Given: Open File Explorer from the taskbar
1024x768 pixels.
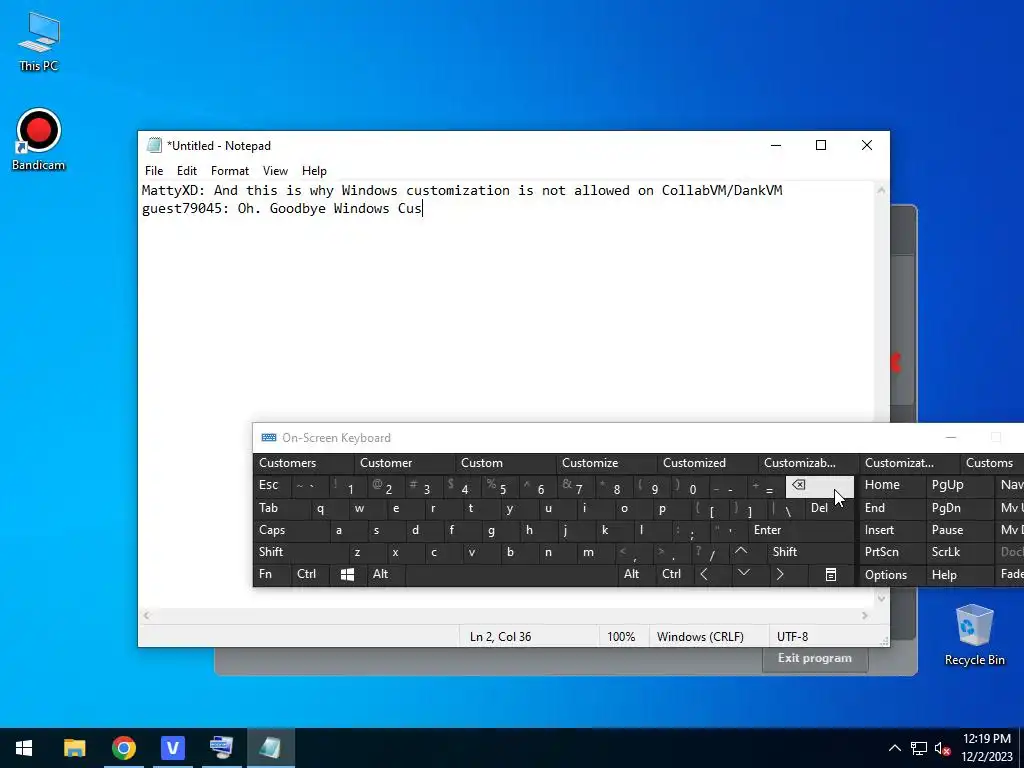Looking at the screenshot, I should point(74,748).
